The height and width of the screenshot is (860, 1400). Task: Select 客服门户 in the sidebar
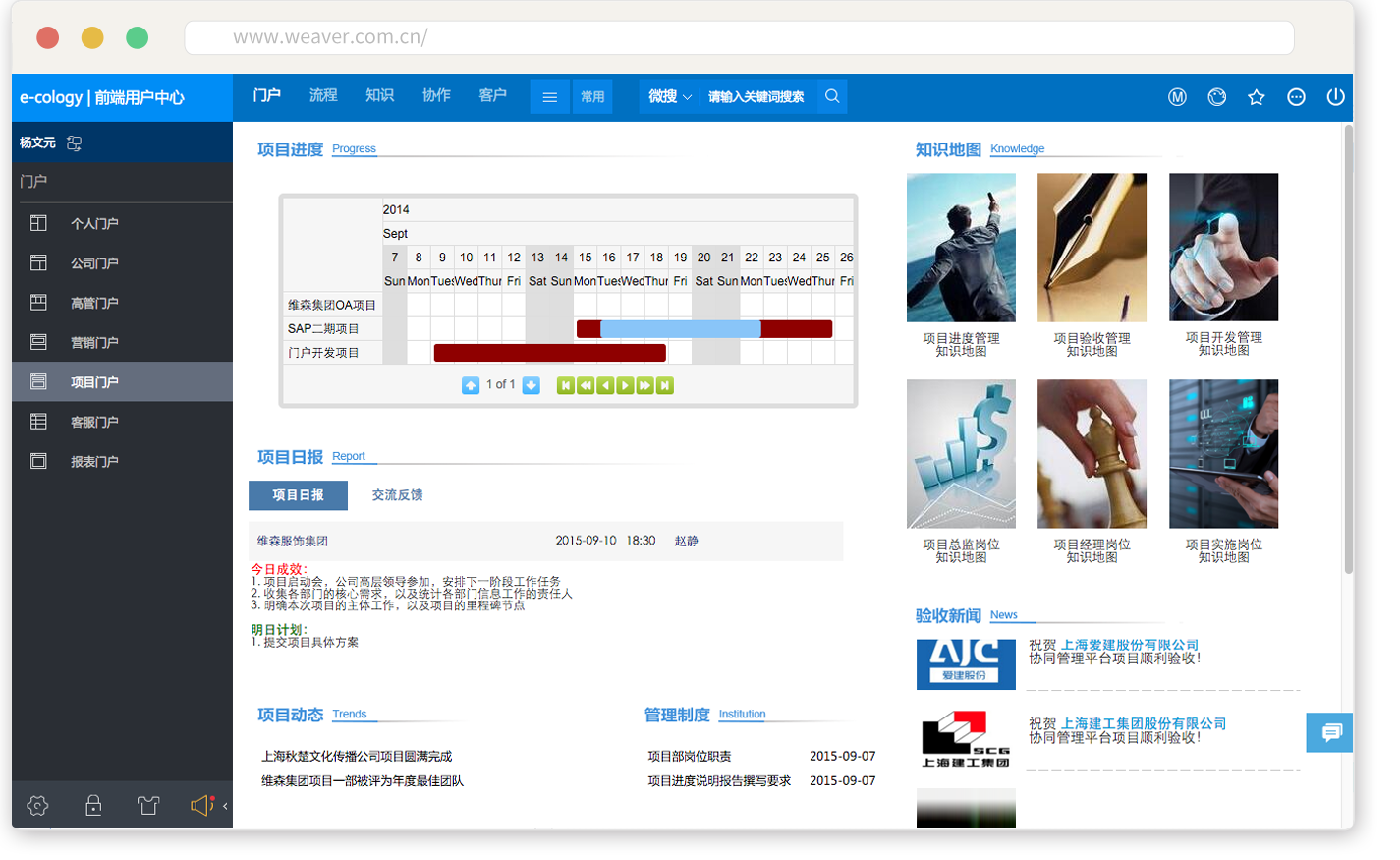click(94, 422)
